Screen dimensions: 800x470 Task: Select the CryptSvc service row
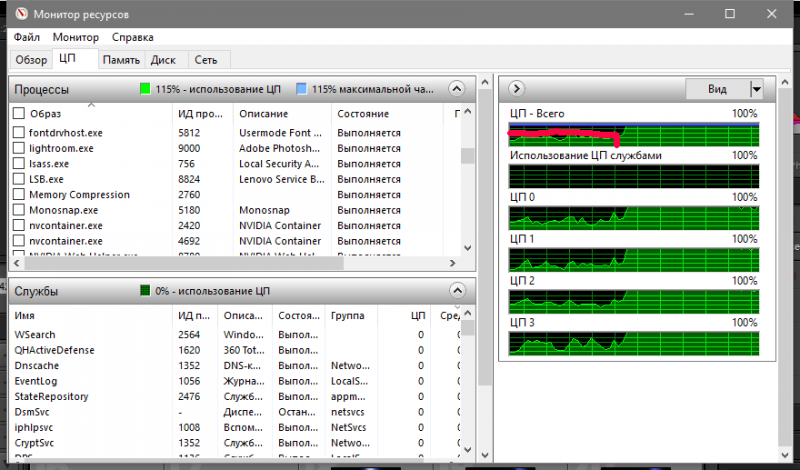[235, 442]
